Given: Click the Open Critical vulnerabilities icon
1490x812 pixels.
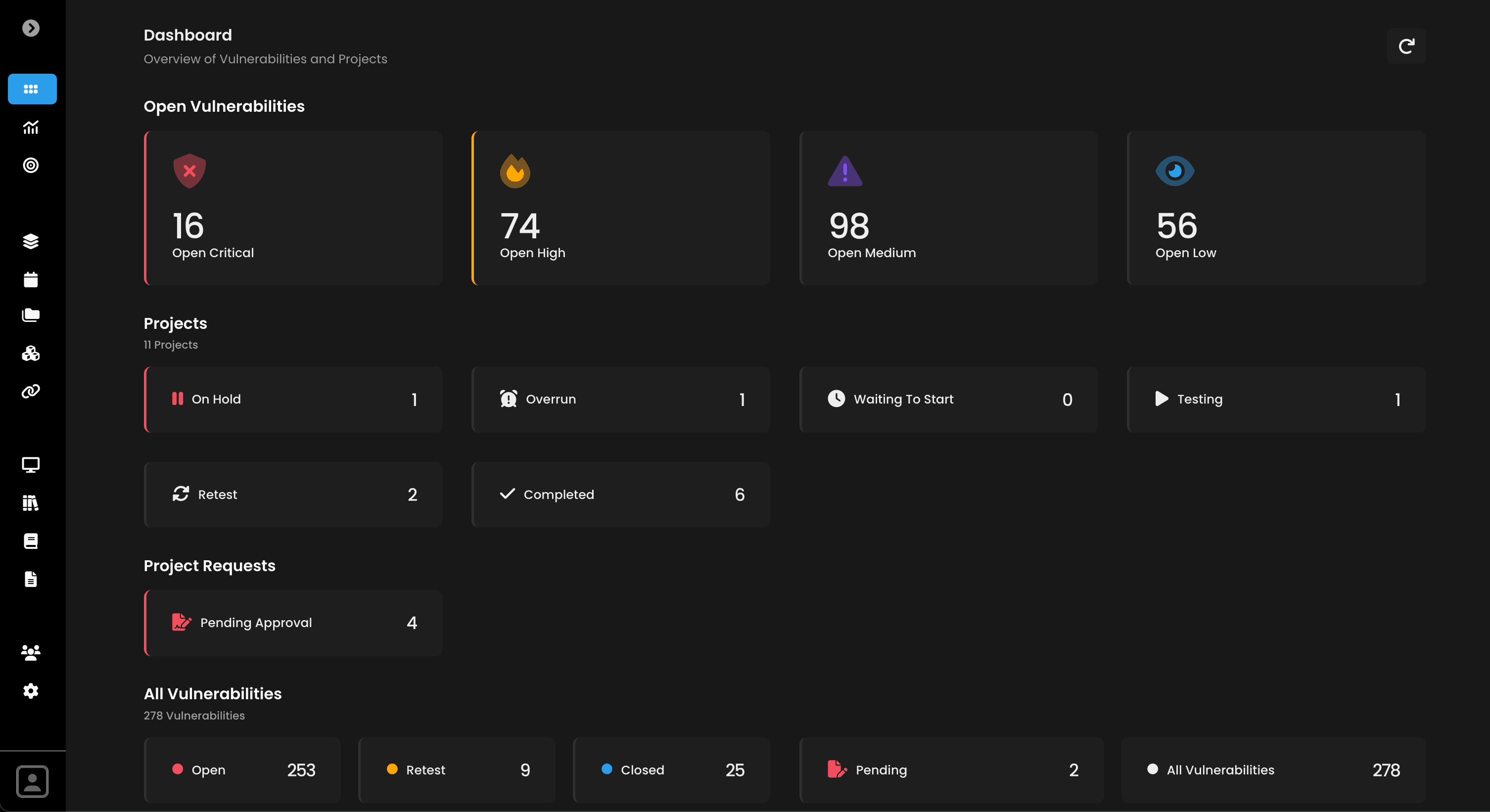Looking at the screenshot, I should (189, 171).
